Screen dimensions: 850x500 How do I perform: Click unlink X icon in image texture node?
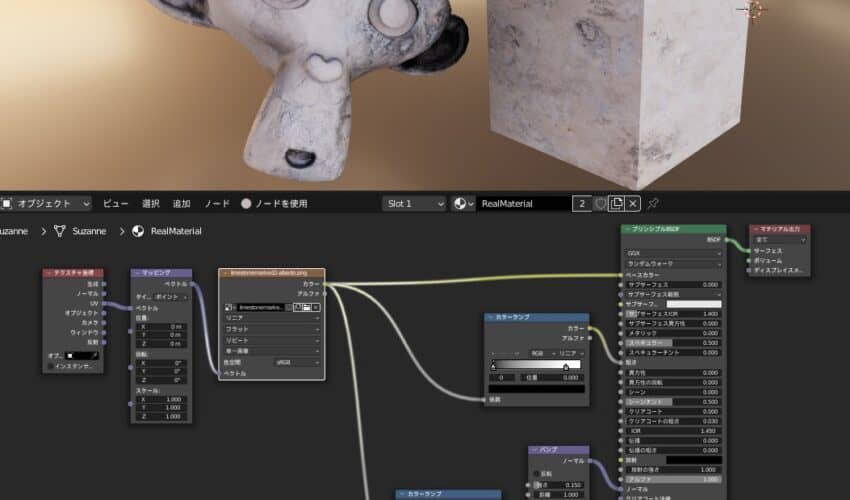(x=315, y=307)
